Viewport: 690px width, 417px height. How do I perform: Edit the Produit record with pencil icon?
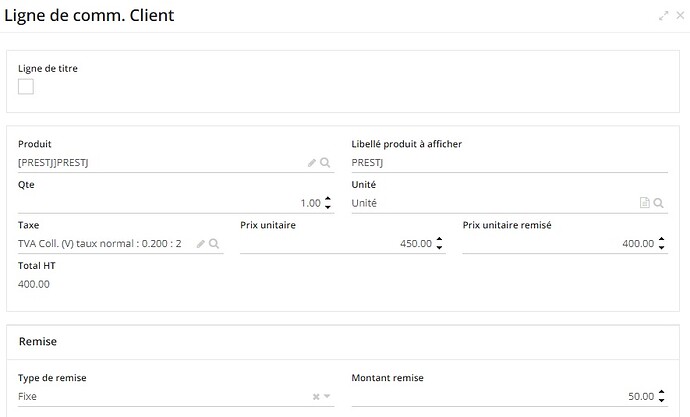click(x=312, y=163)
